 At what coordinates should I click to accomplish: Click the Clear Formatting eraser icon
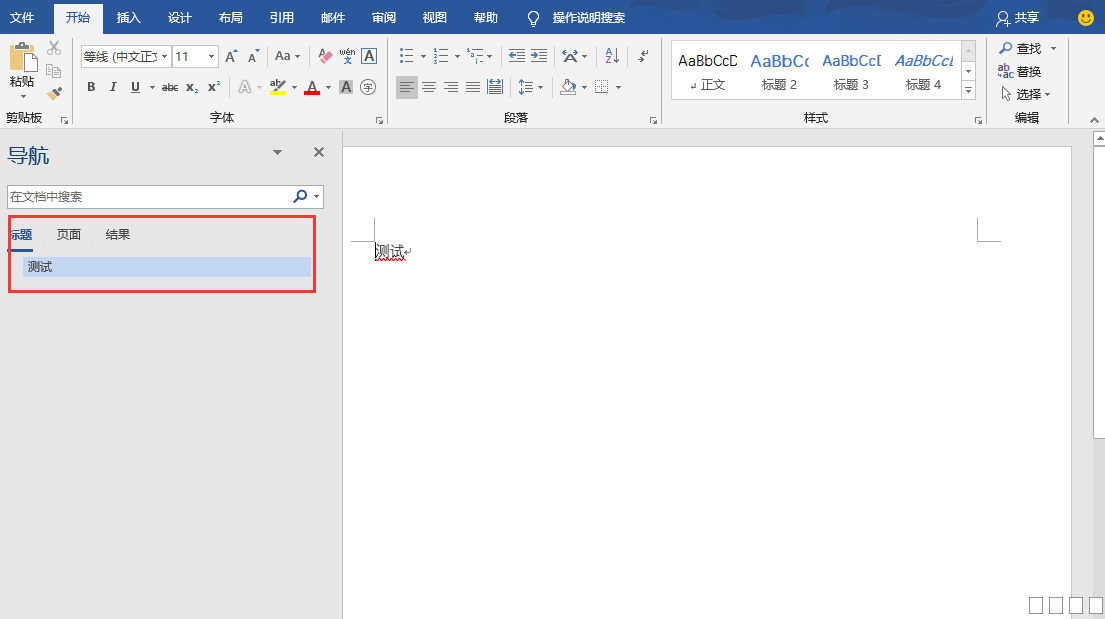pyautogui.click(x=325, y=56)
